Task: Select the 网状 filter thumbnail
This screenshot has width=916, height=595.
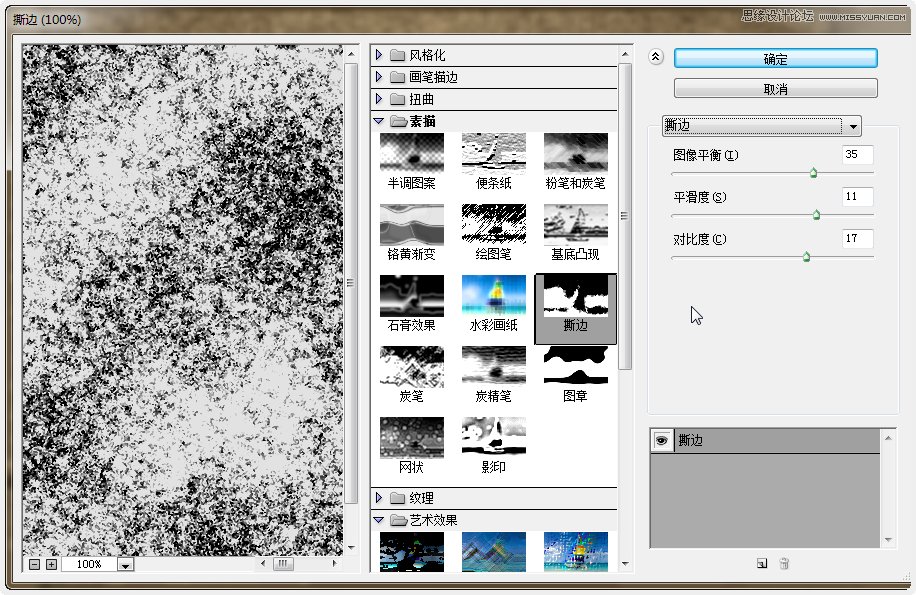Action: point(411,437)
